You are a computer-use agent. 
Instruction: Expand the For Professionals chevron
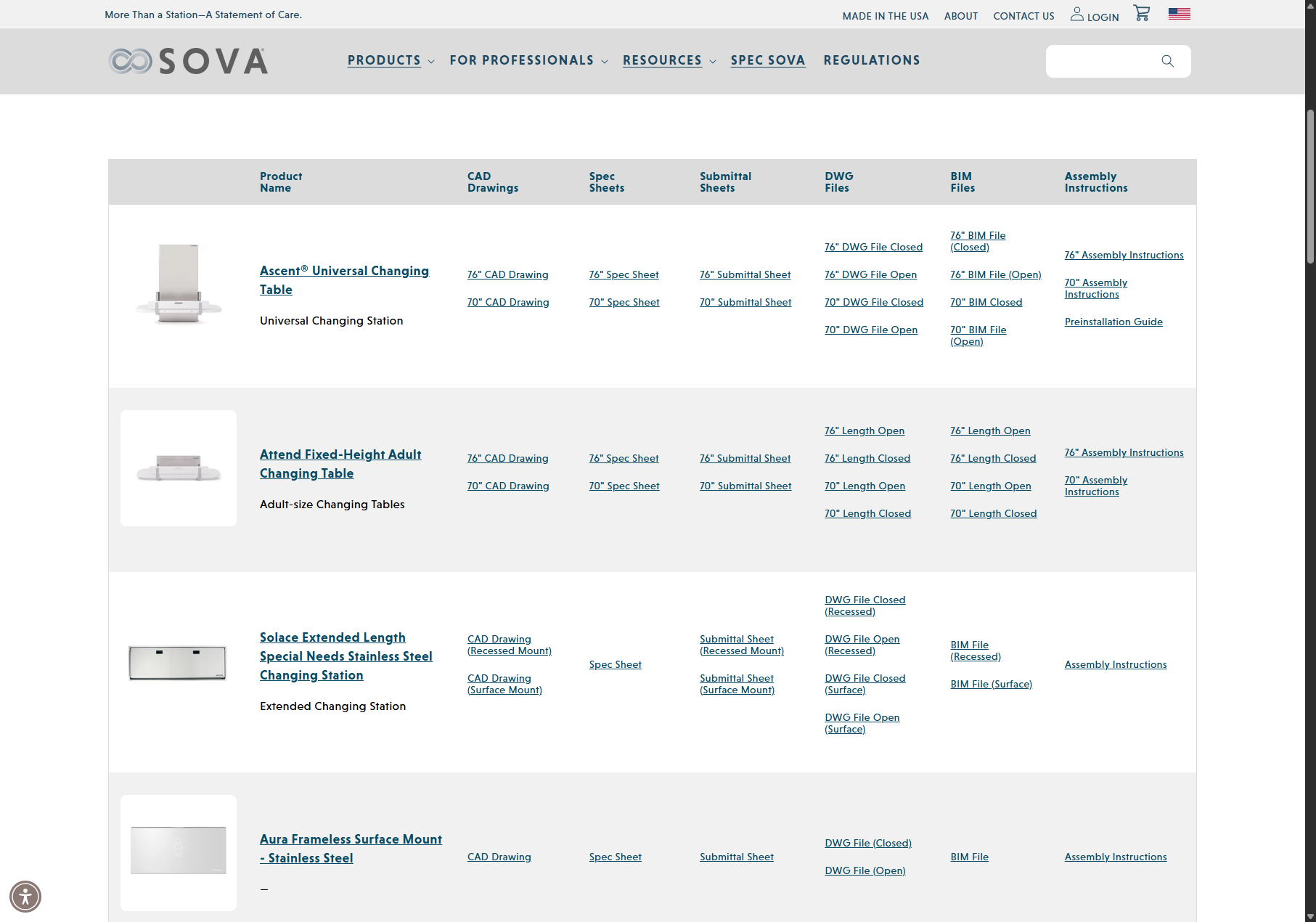click(x=605, y=62)
